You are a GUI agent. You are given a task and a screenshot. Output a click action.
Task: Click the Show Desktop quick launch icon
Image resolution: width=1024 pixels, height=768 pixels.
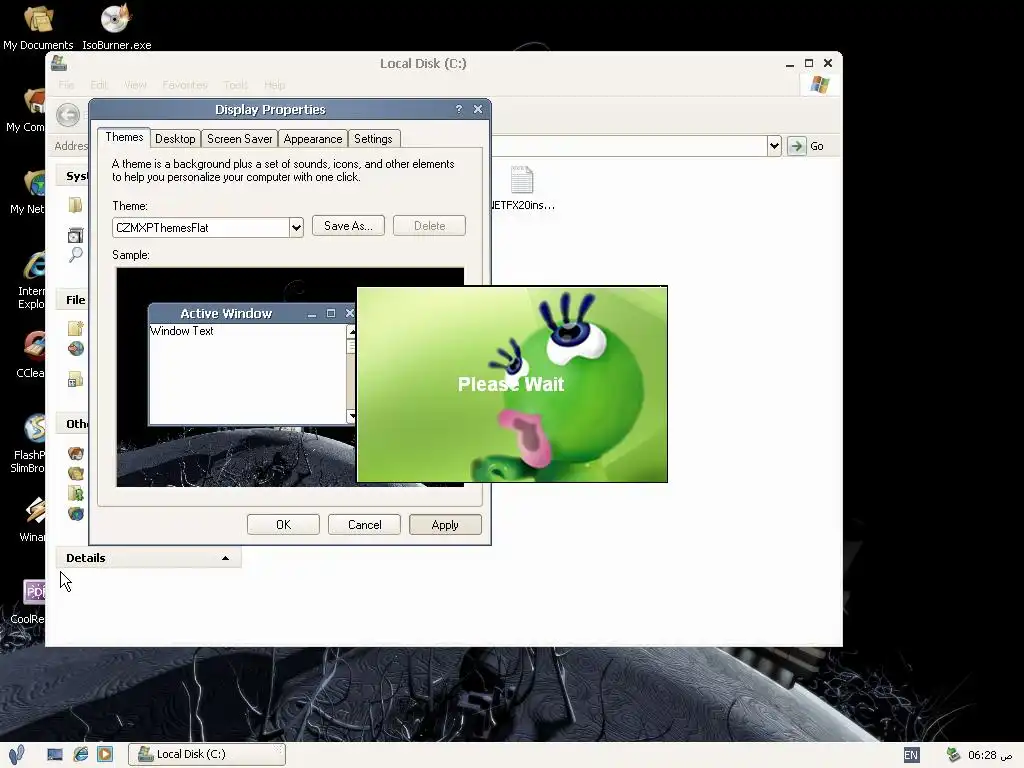coord(55,754)
